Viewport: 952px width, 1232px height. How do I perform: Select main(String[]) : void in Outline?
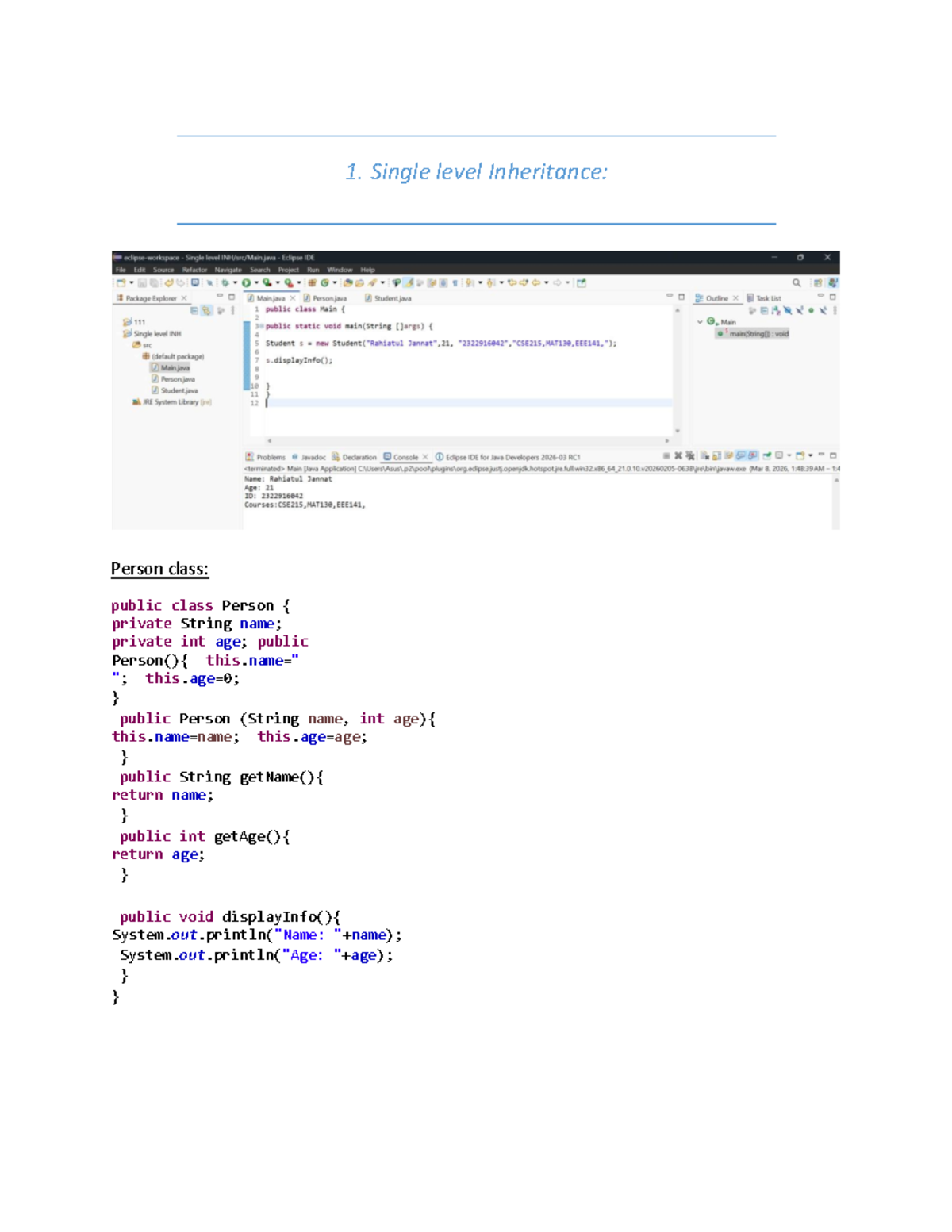click(759, 333)
